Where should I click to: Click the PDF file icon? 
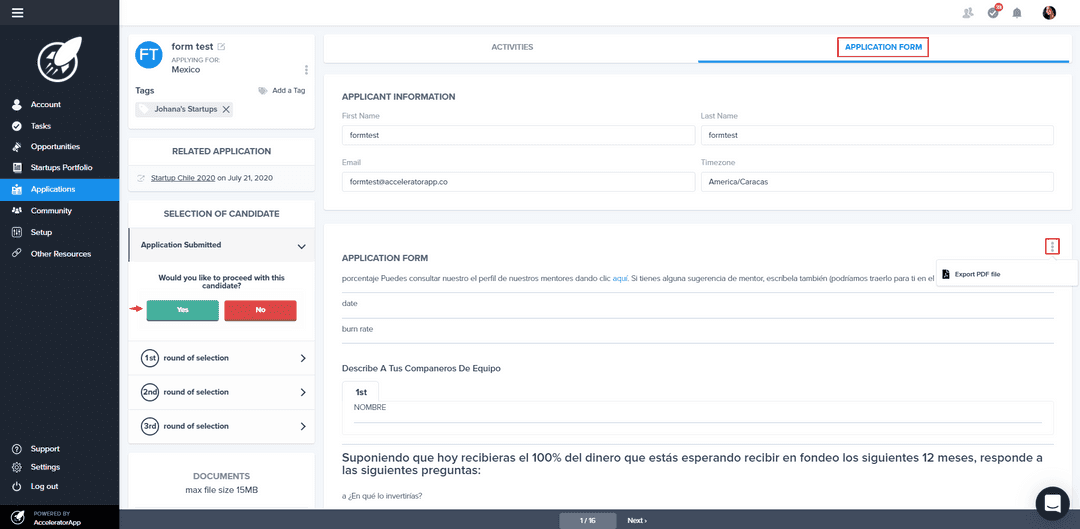click(x=946, y=274)
